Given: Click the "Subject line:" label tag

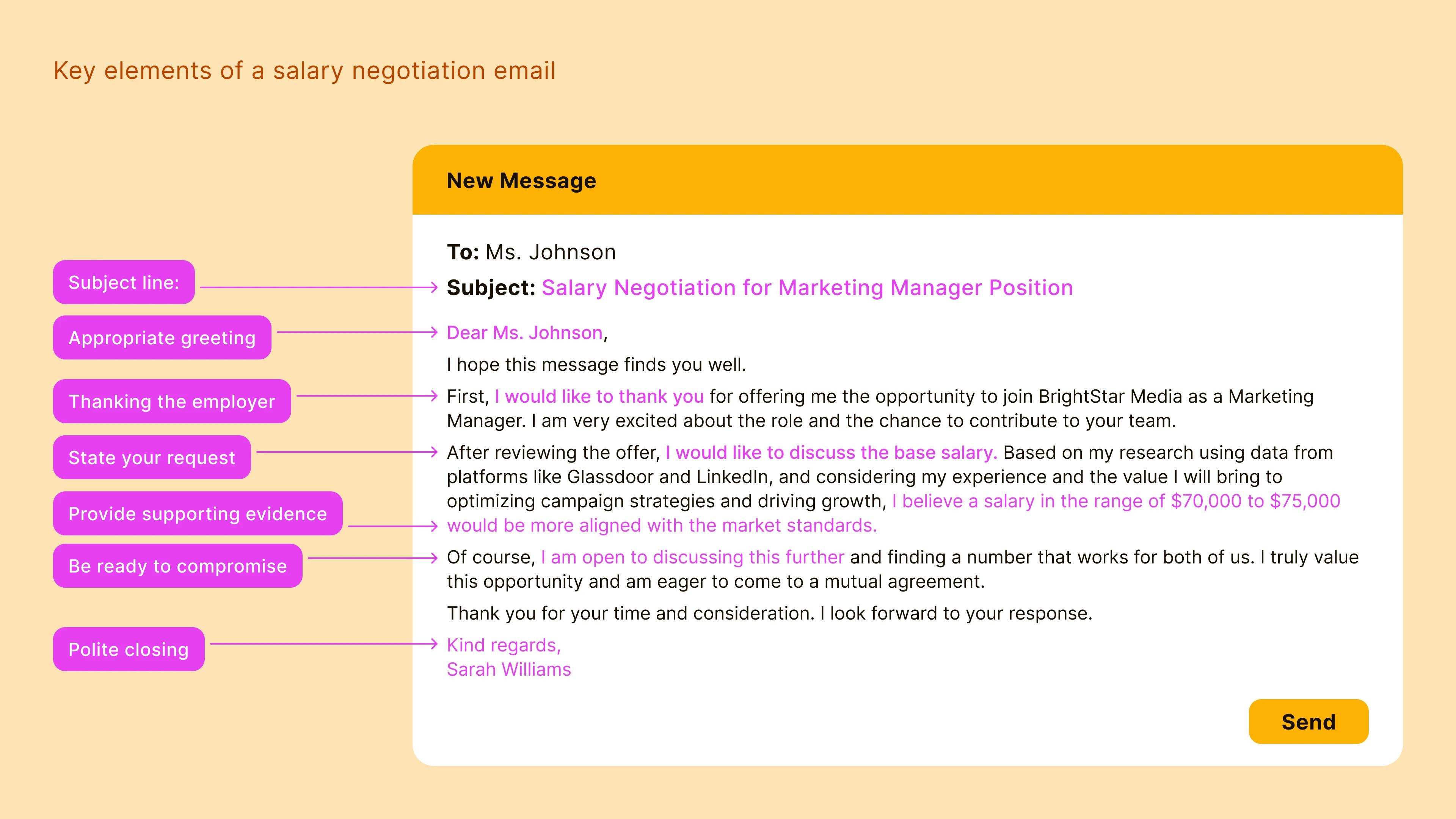Looking at the screenshot, I should coord(124,282).
